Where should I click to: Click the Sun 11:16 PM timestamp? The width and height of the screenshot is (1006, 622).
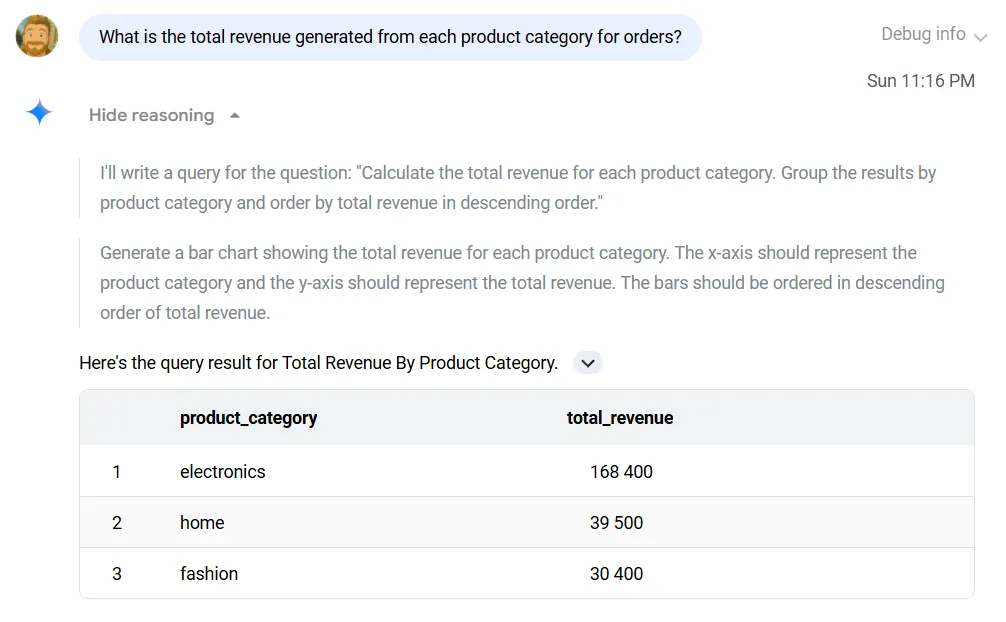920,81
